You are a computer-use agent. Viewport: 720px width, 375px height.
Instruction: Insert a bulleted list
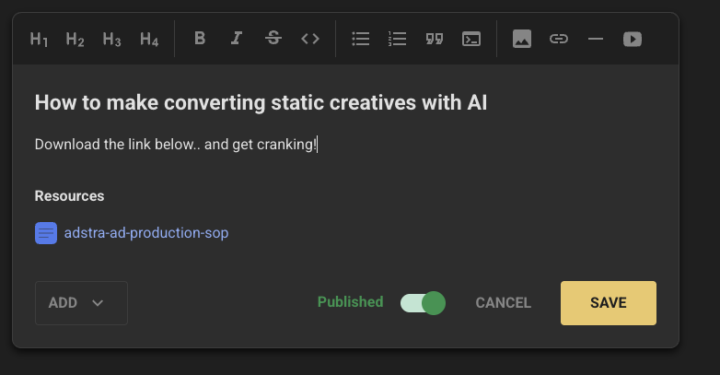pos(360,39)
